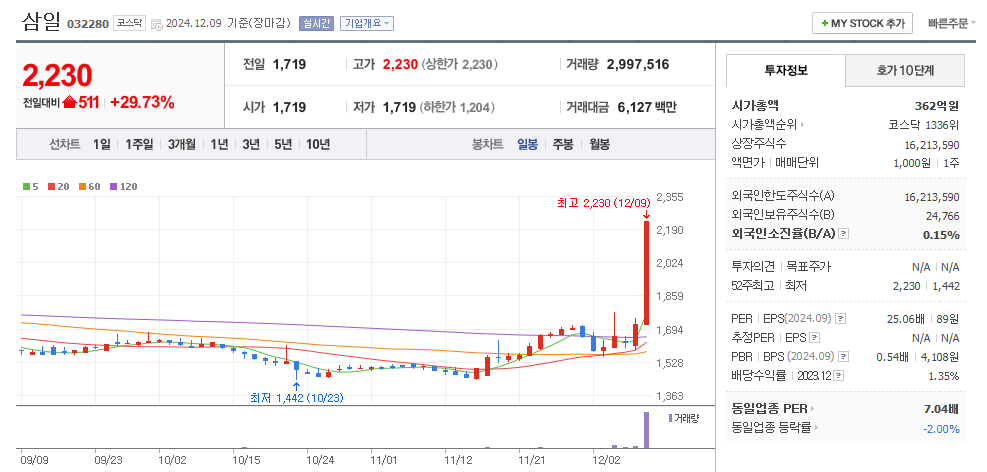Select the 3년 line chart period
This screenshot has height=472, width=987.
tap(251, 144)
